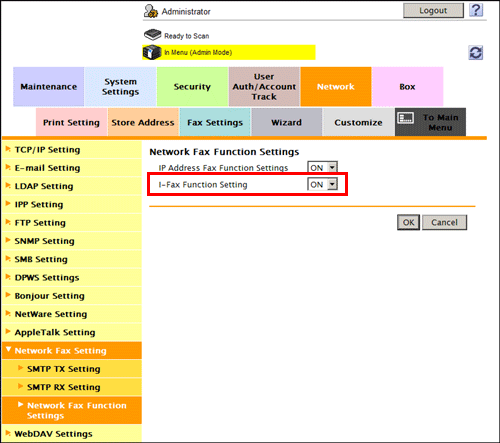Viewport: 500px width, 443px height.
Task: Click the Cancel button
Action: [x=444, y=222]
